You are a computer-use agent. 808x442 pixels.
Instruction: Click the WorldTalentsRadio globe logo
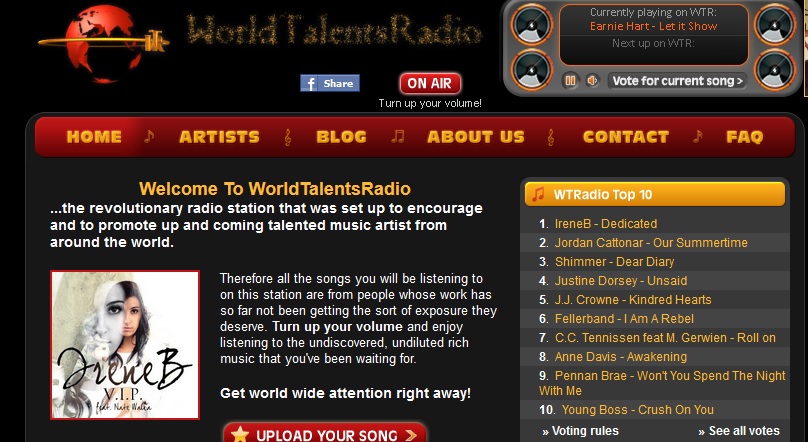click(104, 43)
